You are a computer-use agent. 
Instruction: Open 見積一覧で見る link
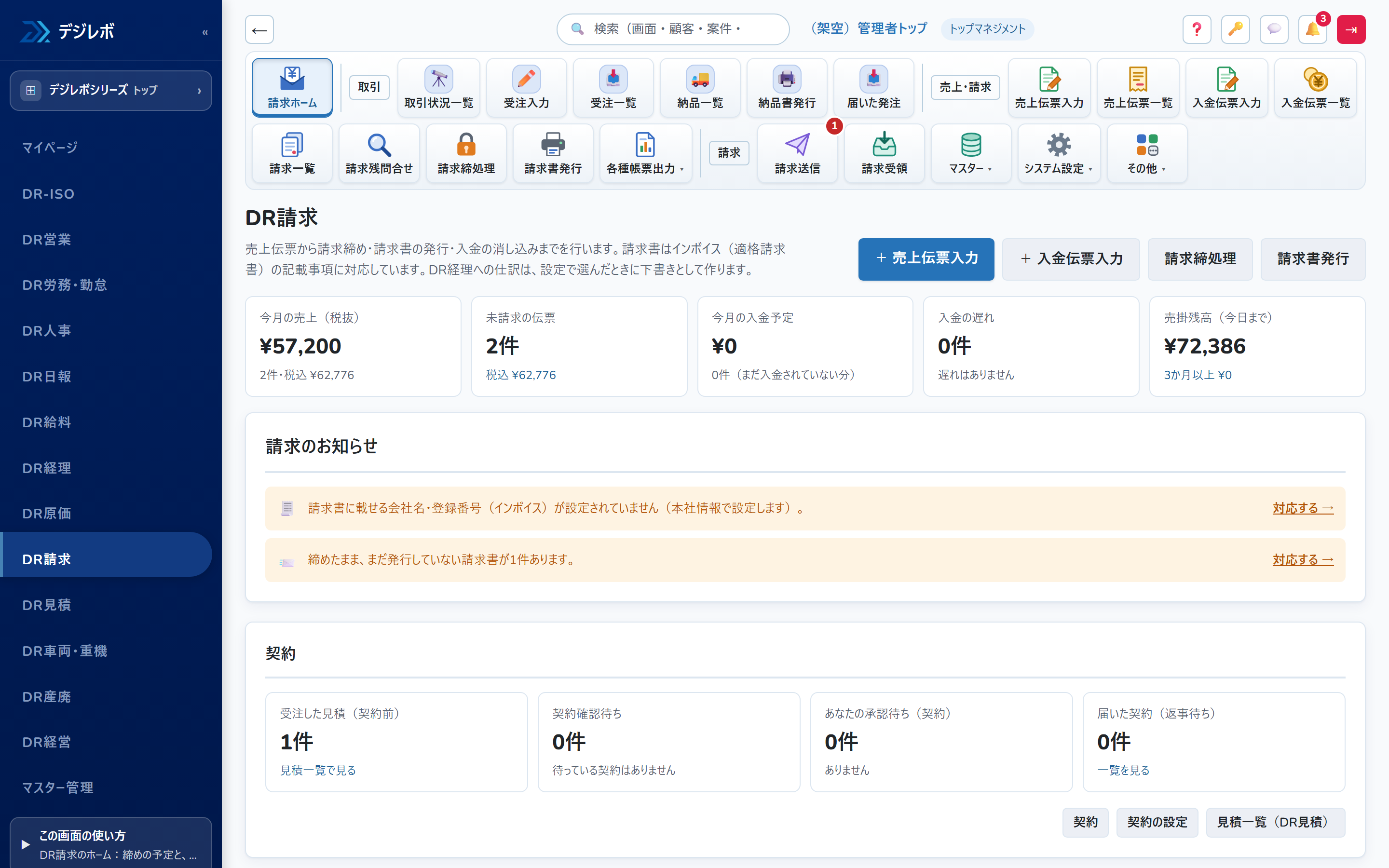[317, 770]
